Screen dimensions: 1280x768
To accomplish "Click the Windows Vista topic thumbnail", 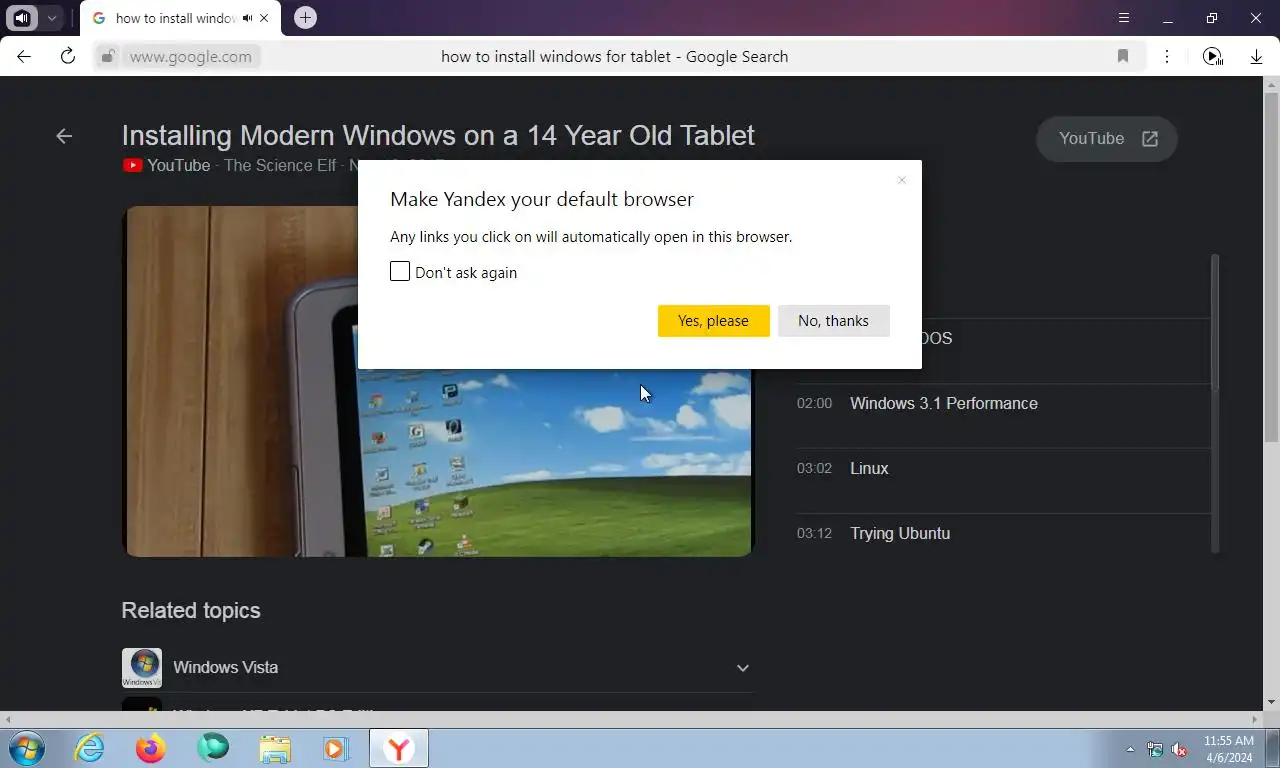I will tap(142, 668).
